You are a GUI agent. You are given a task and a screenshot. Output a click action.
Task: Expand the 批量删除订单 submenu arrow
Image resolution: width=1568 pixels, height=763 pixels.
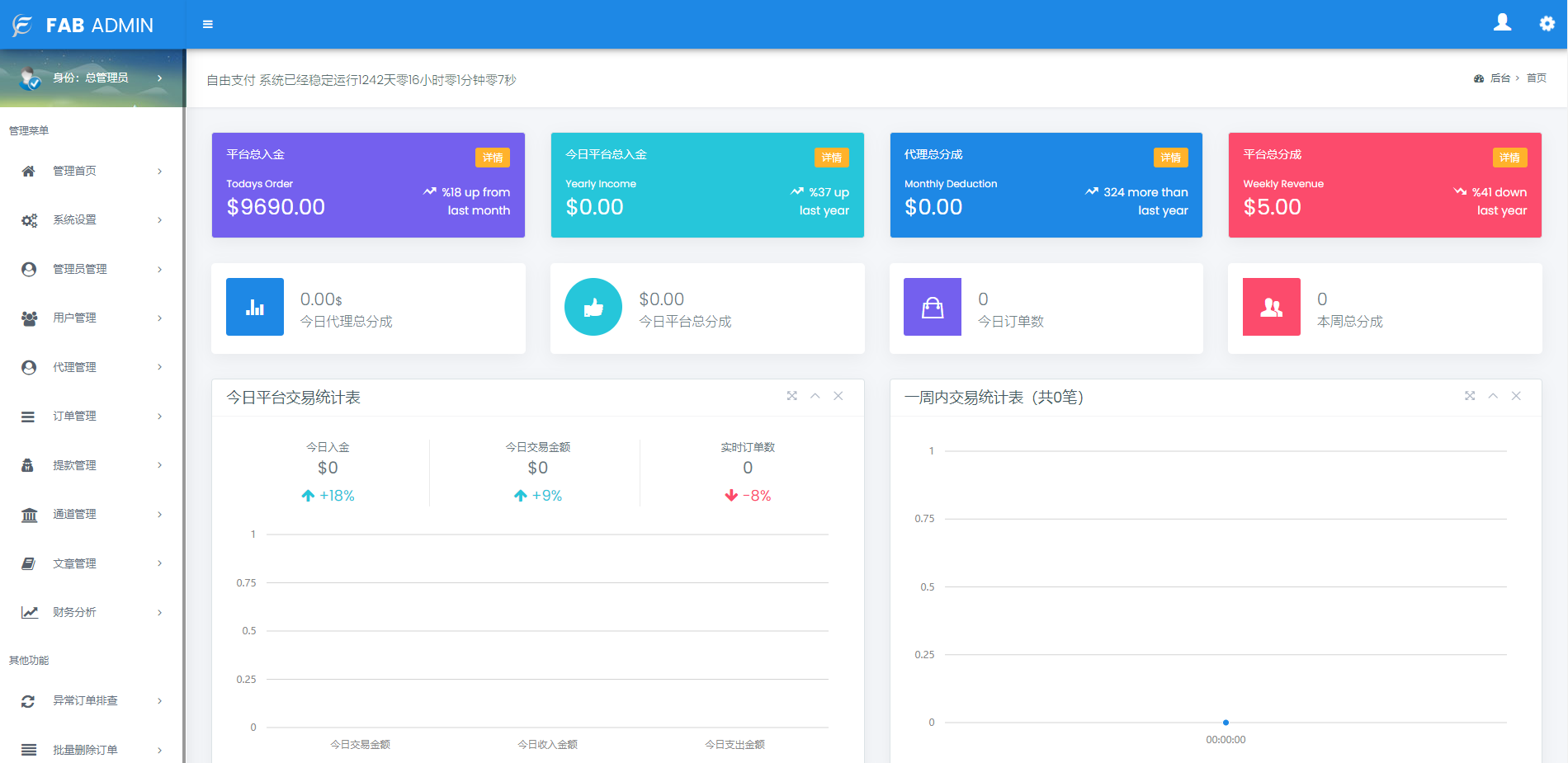point(160,750)
